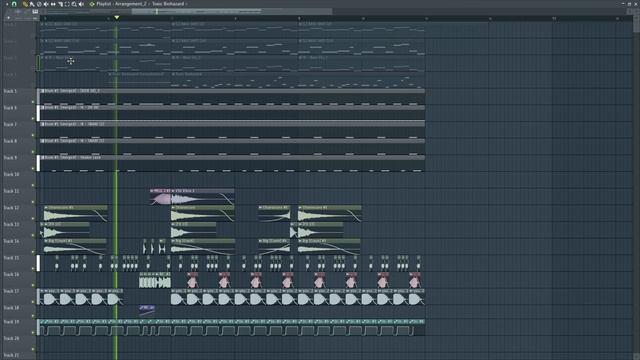Select the third short Track 12 clip
Viewport: 640px width, 360px height.
pyautogui.click(x=274, y=214)
